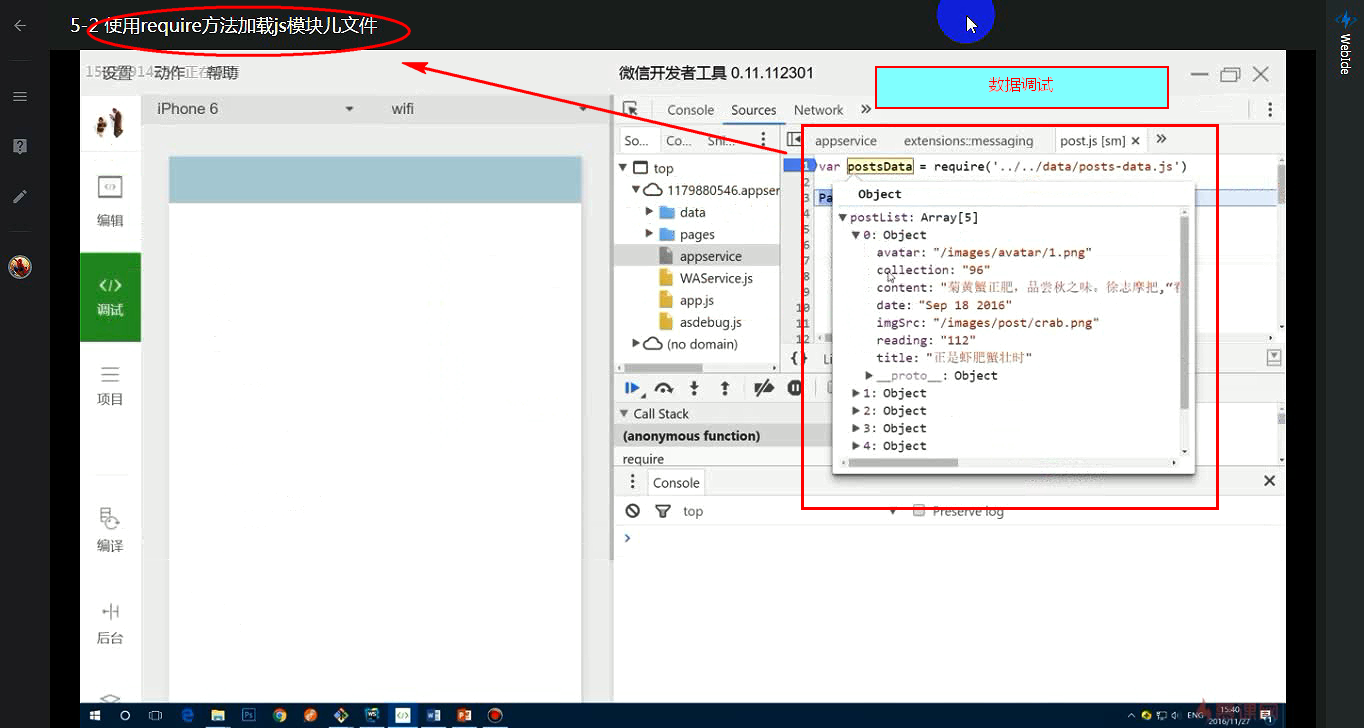Open the 设置 menu
Viewport: 1364px width, 728px height.
tap(117, 73)
